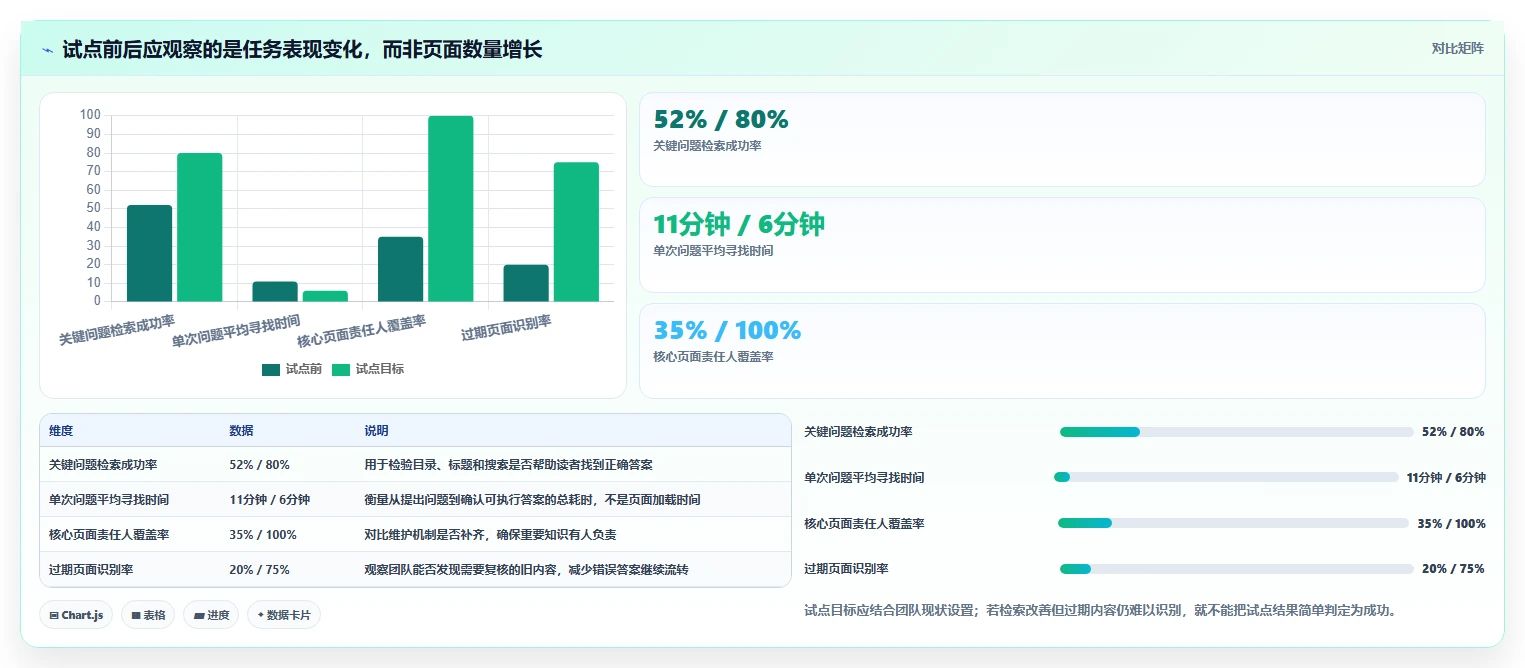Click the 试点前 bar for 关键问题检索成功率

coord(149,253)
